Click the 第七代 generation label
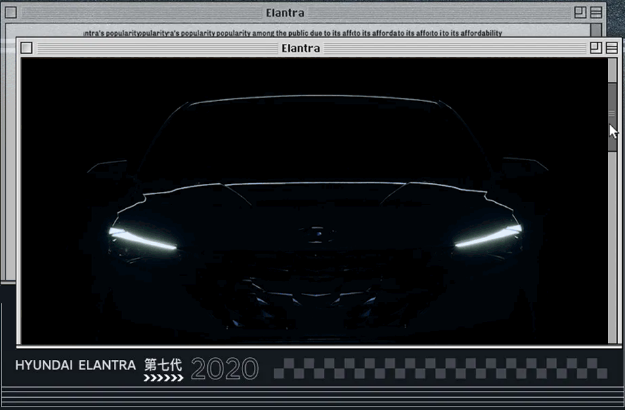Image resolution: width=625 pixels, height=410 pixels. (x=163, y=365)
